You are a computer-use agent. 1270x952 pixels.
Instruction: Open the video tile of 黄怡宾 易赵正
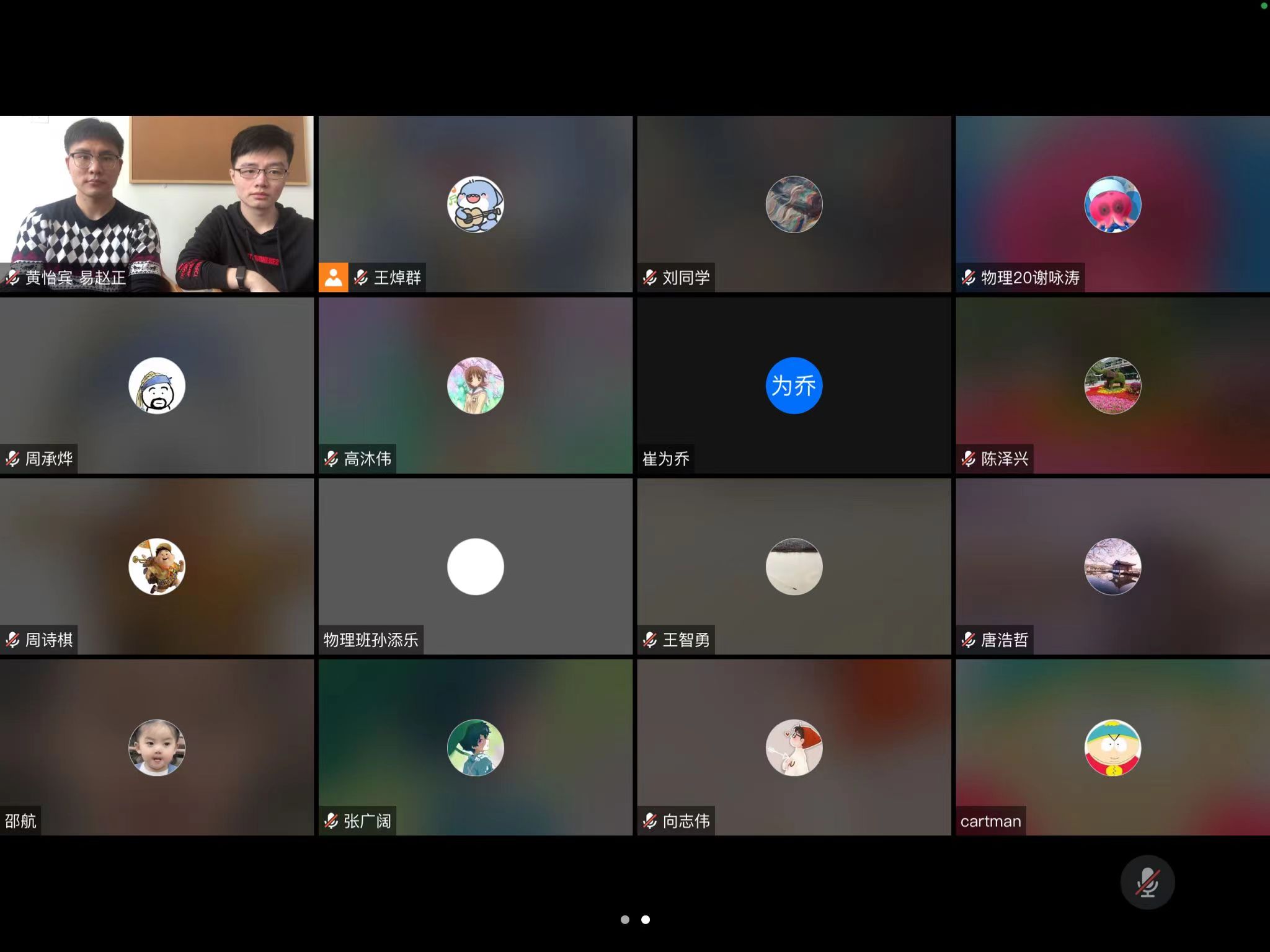[x=157, y=203]
